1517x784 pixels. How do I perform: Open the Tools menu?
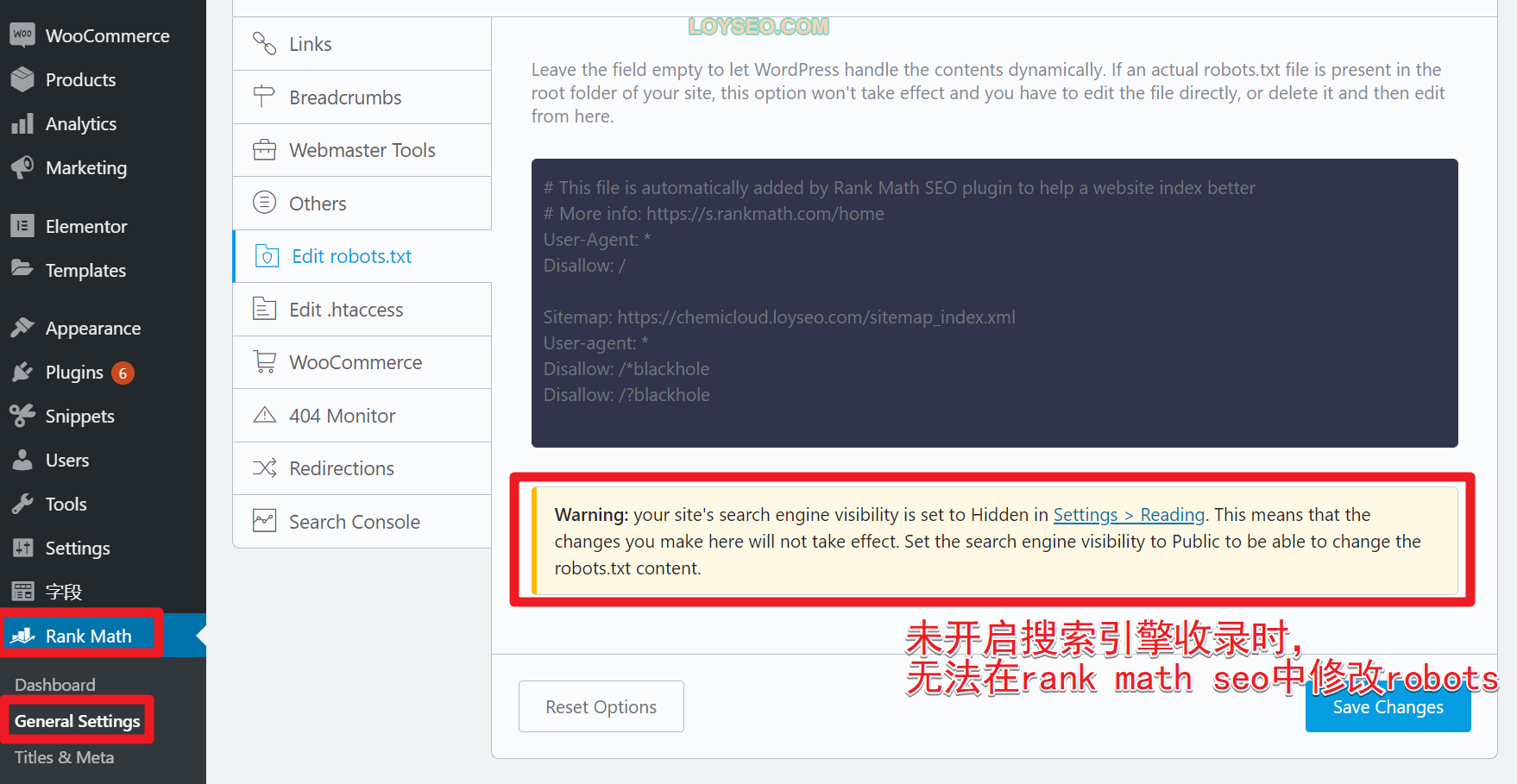pos(103,504)
